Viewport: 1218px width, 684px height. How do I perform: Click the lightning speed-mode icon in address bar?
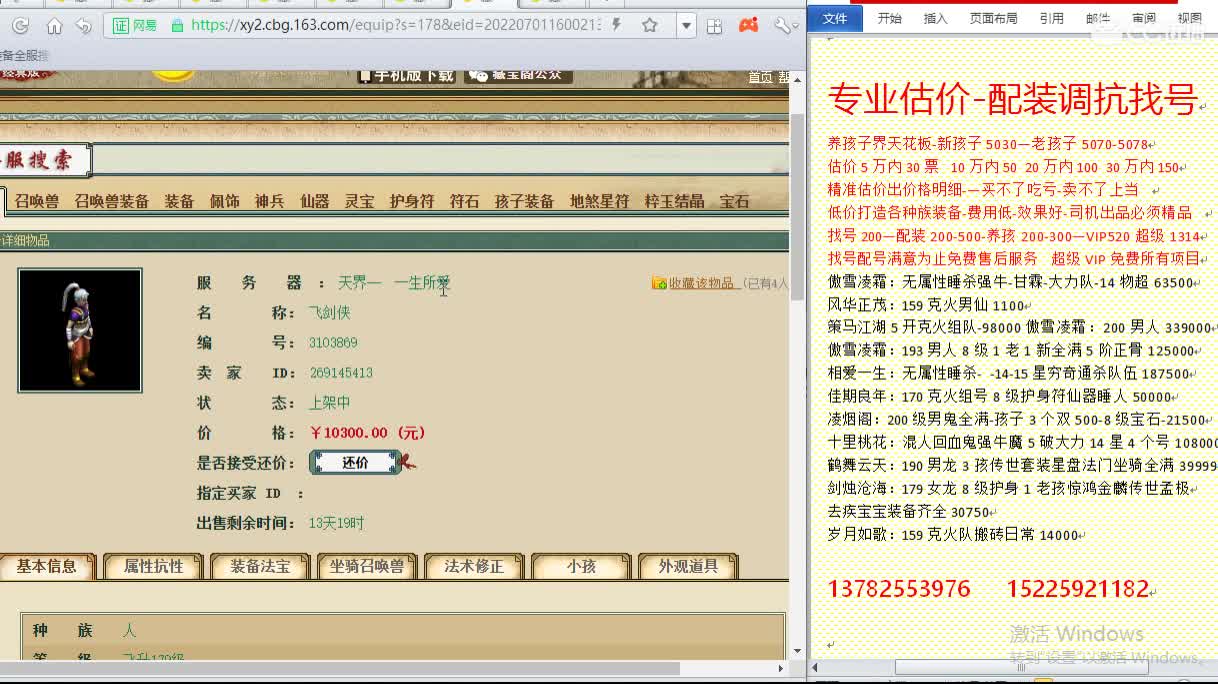coord(617,25)
